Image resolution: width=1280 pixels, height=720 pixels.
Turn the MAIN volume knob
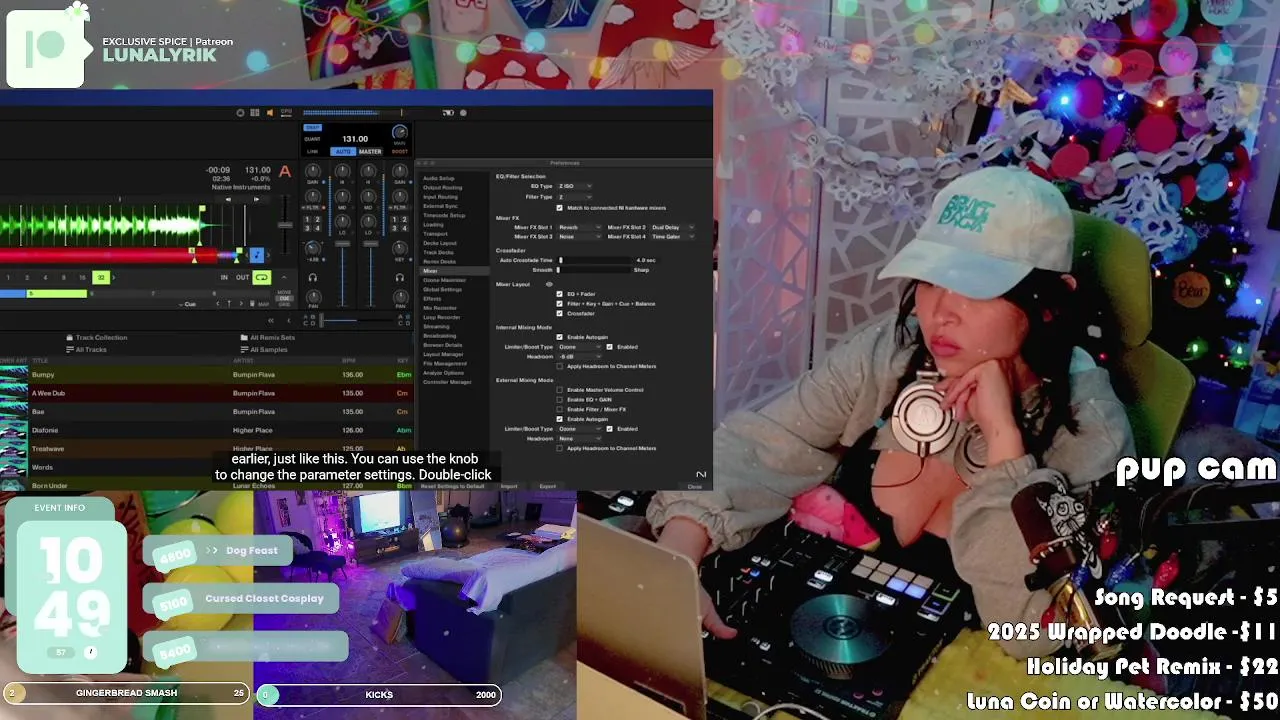click(x=400, y=132)
